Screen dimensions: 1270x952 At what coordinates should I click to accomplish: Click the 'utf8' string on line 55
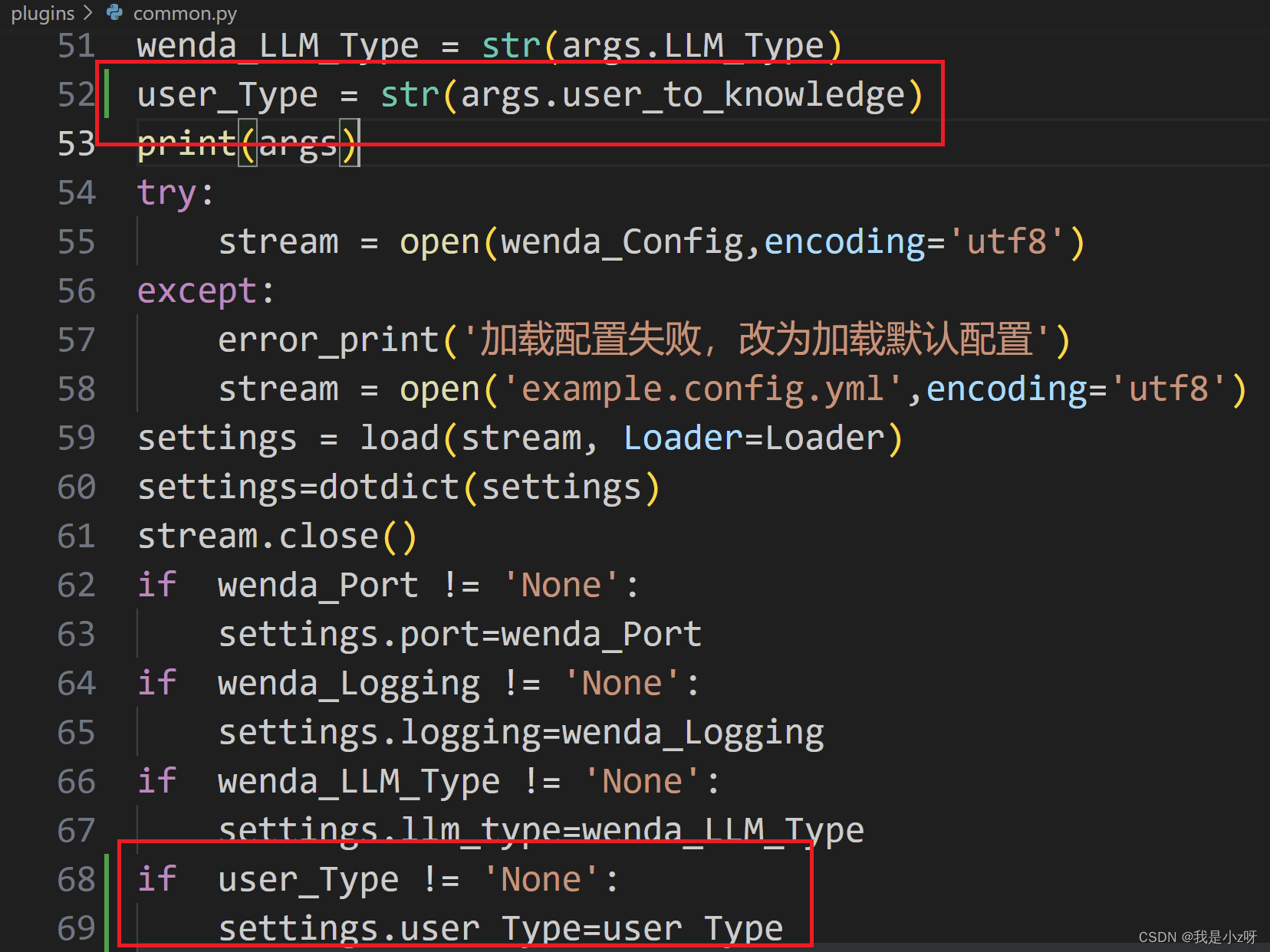[x=1007, y=242]
